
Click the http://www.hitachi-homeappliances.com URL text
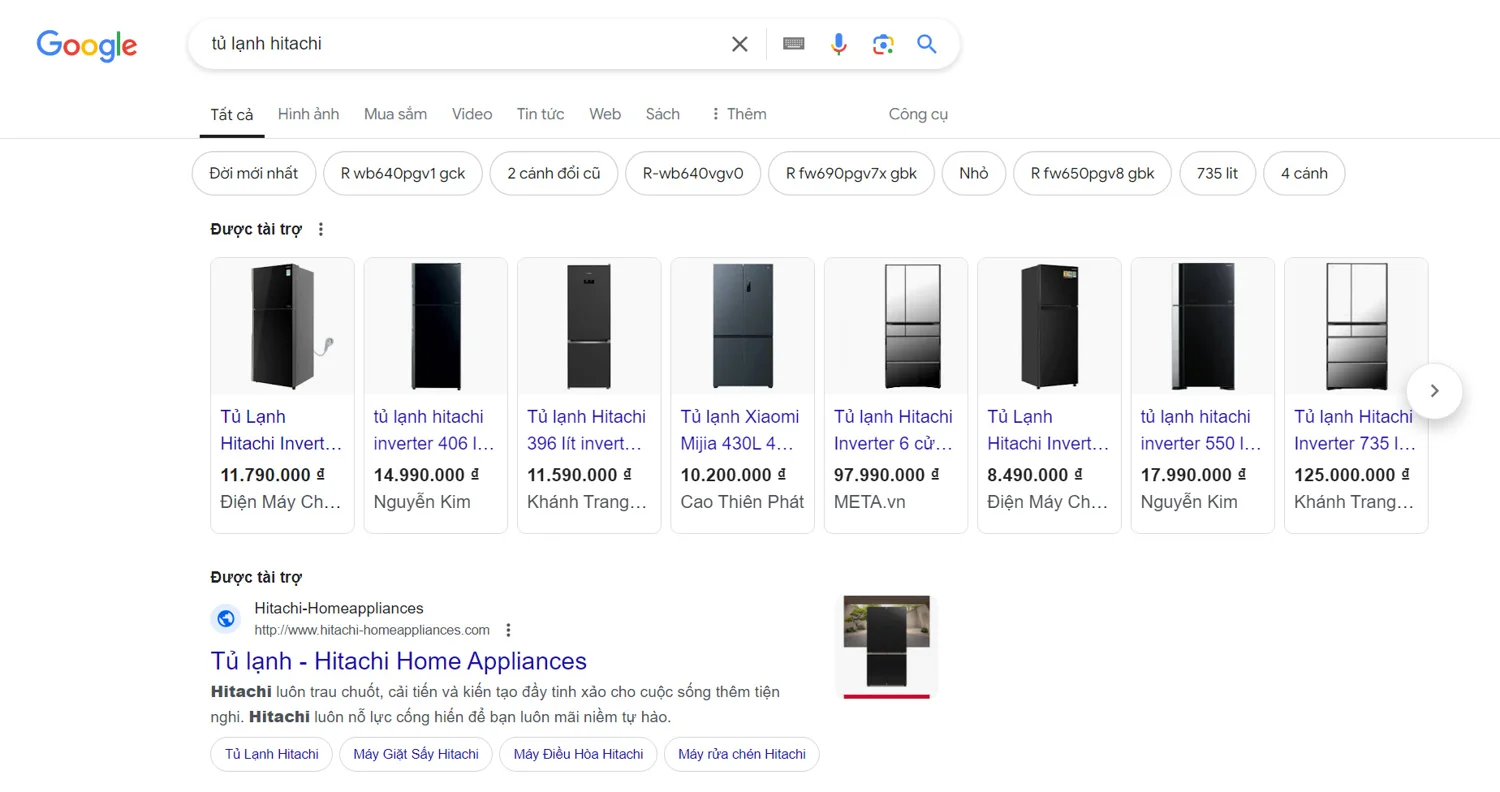372,630
